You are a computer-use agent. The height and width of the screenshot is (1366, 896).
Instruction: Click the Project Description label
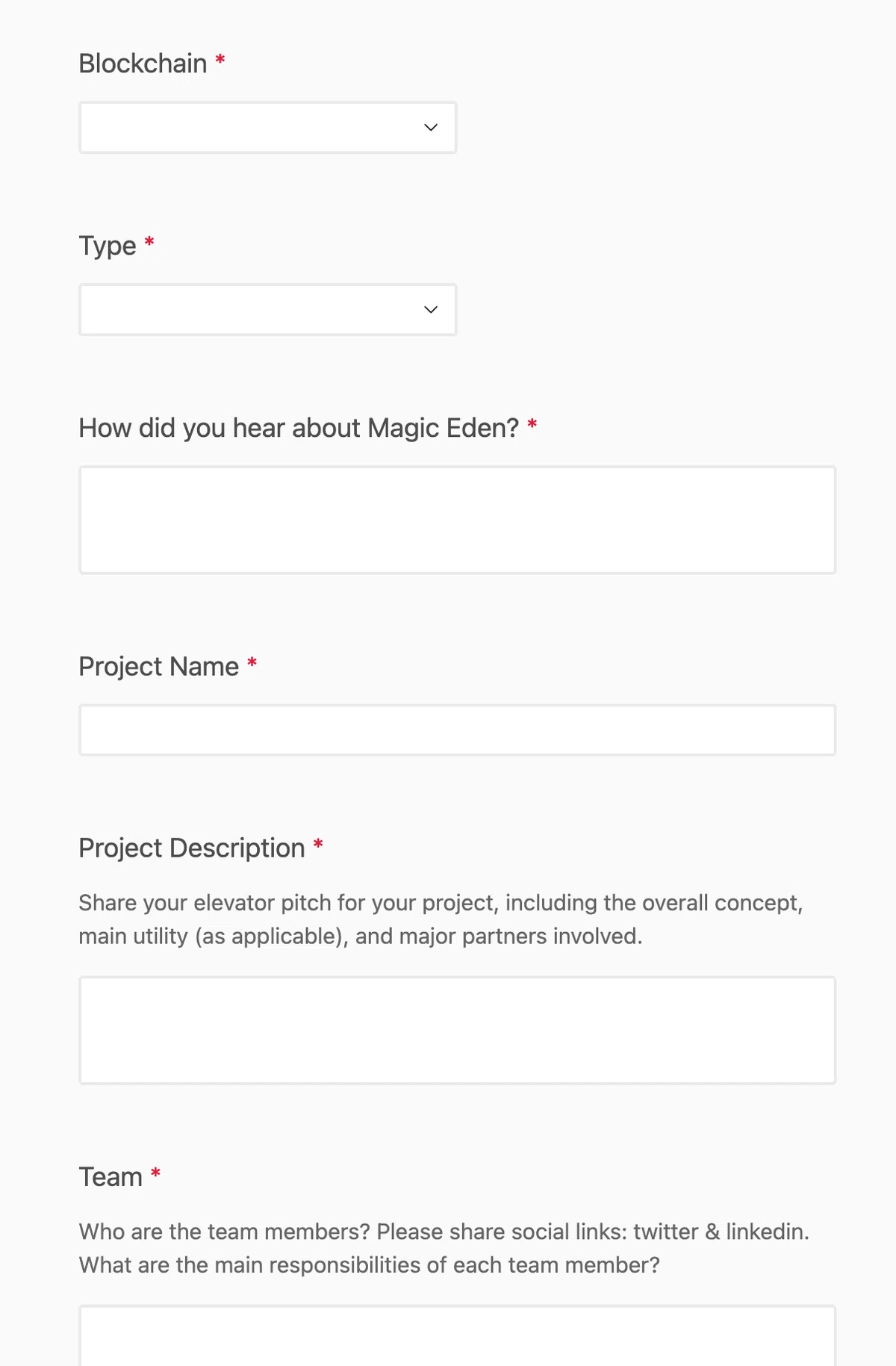point(192,848)
